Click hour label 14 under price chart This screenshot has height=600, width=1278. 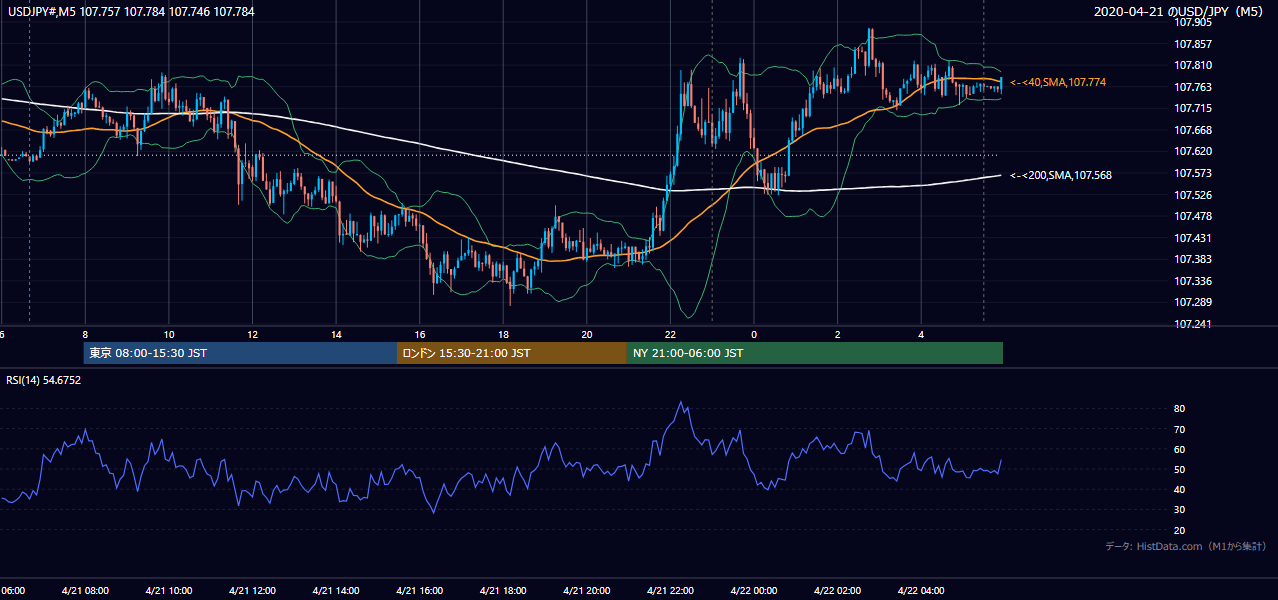337,334
